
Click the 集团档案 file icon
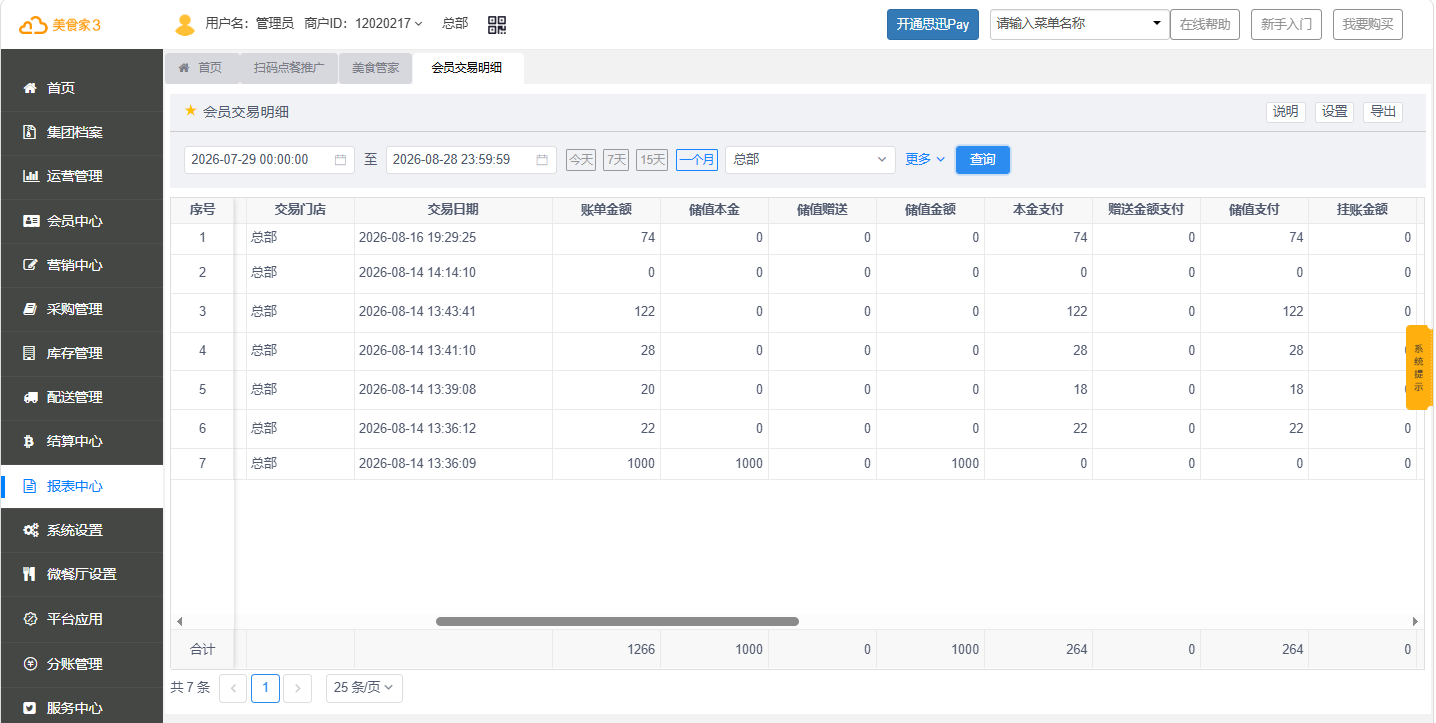pos(30,132)
